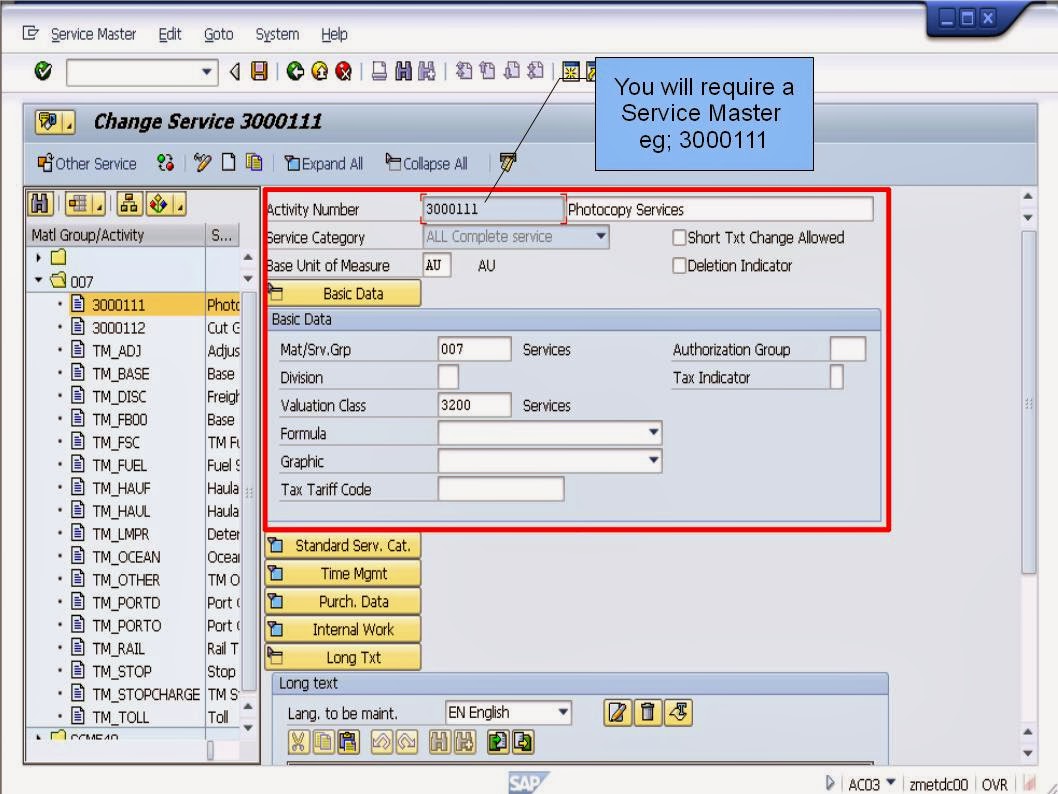Open the Edit menu

pos(169,34)
